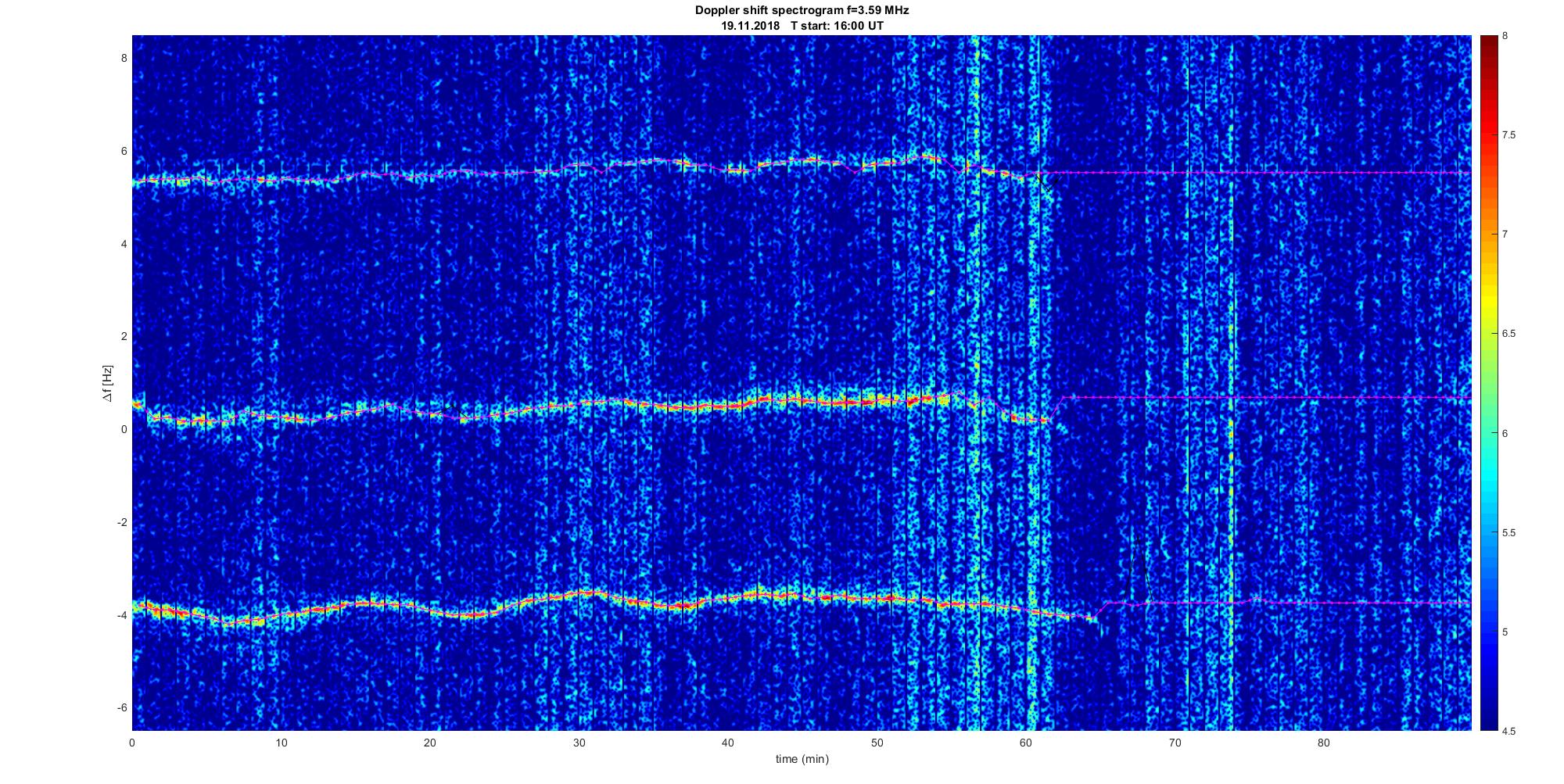Pick the colorbar tick label 5.5
The image size is (1564, 784).
1508,533
